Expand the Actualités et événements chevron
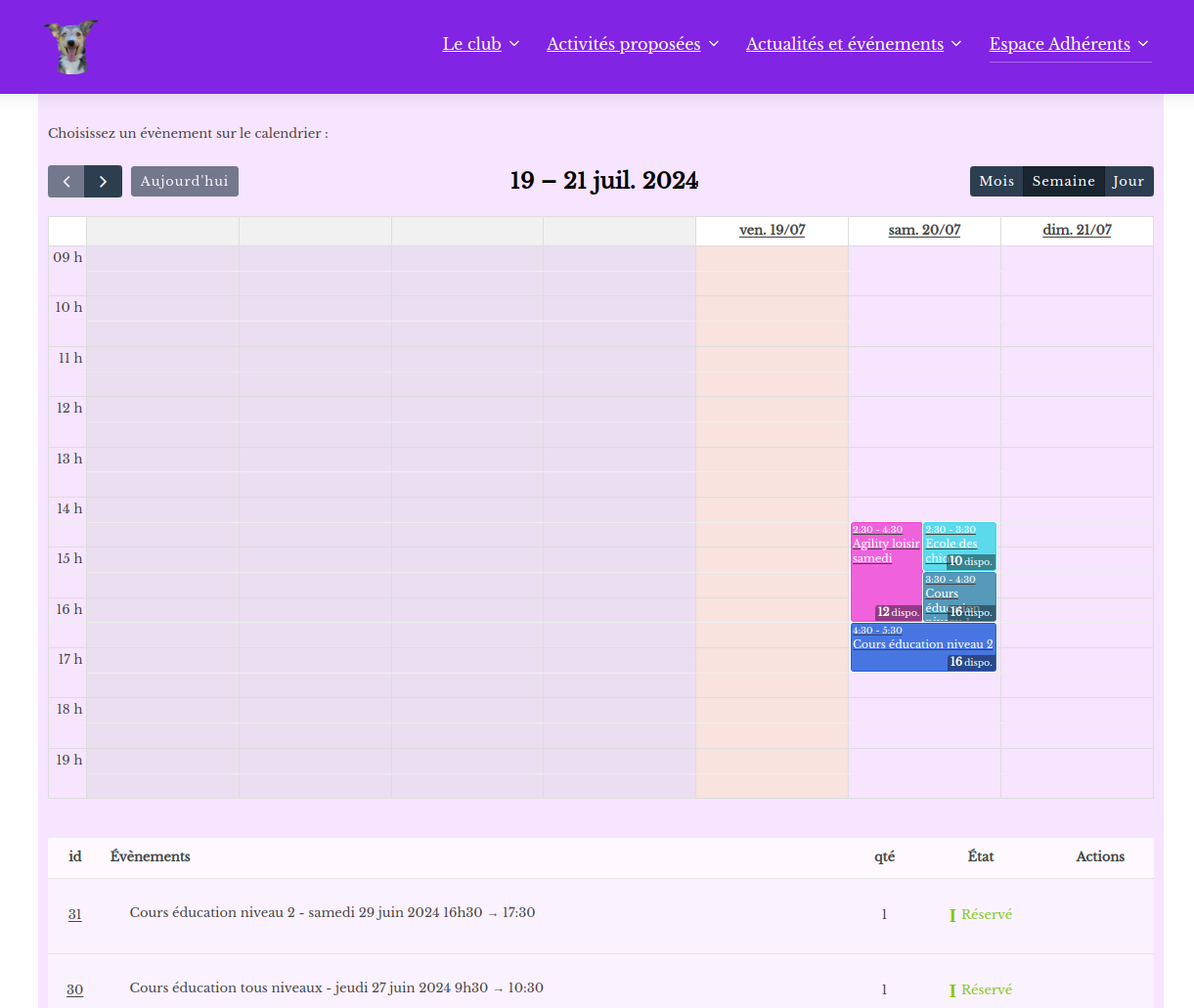 click(x=956, y=44)
